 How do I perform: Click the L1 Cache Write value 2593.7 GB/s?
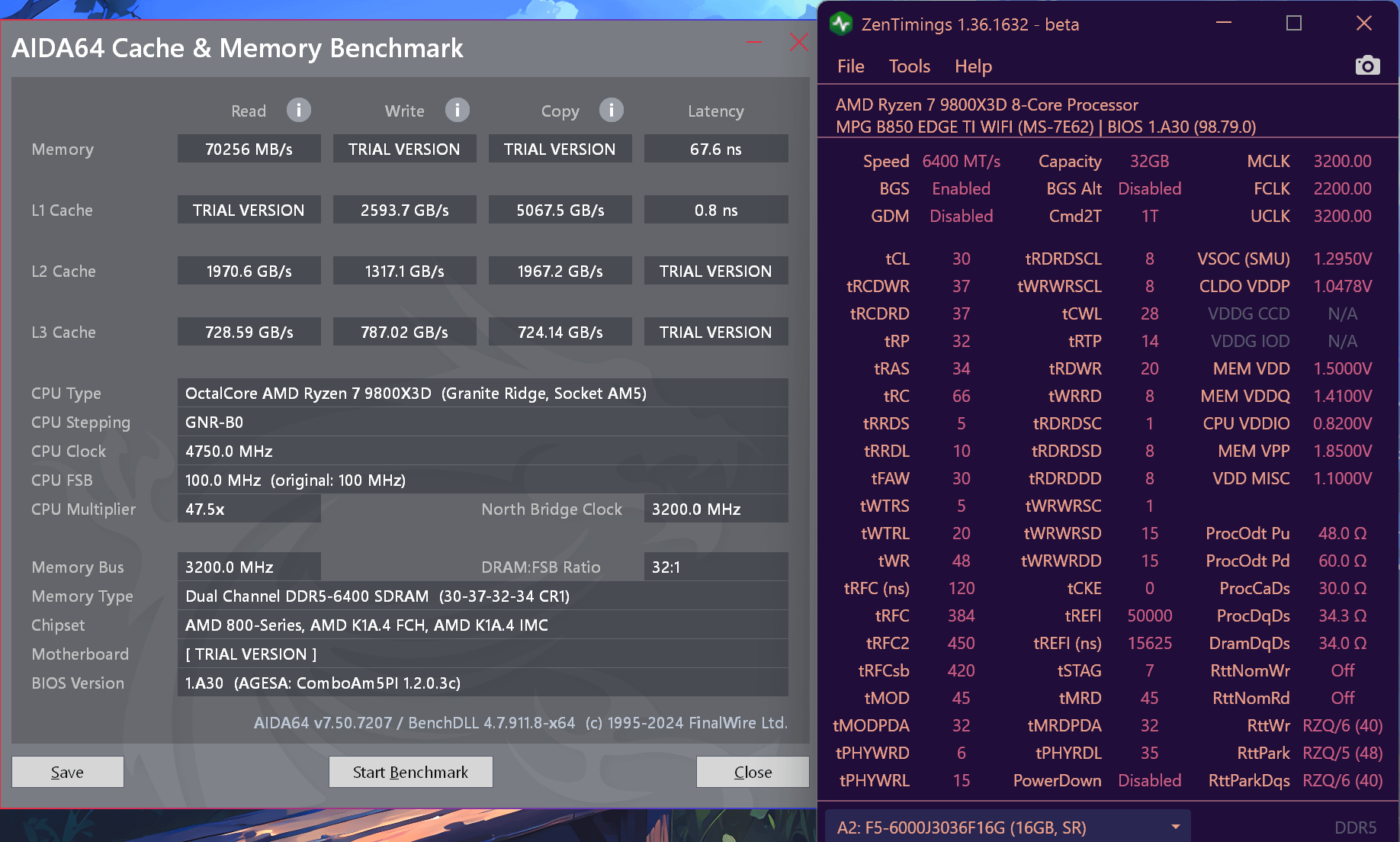pyautogui.click(x=405, y=210)
